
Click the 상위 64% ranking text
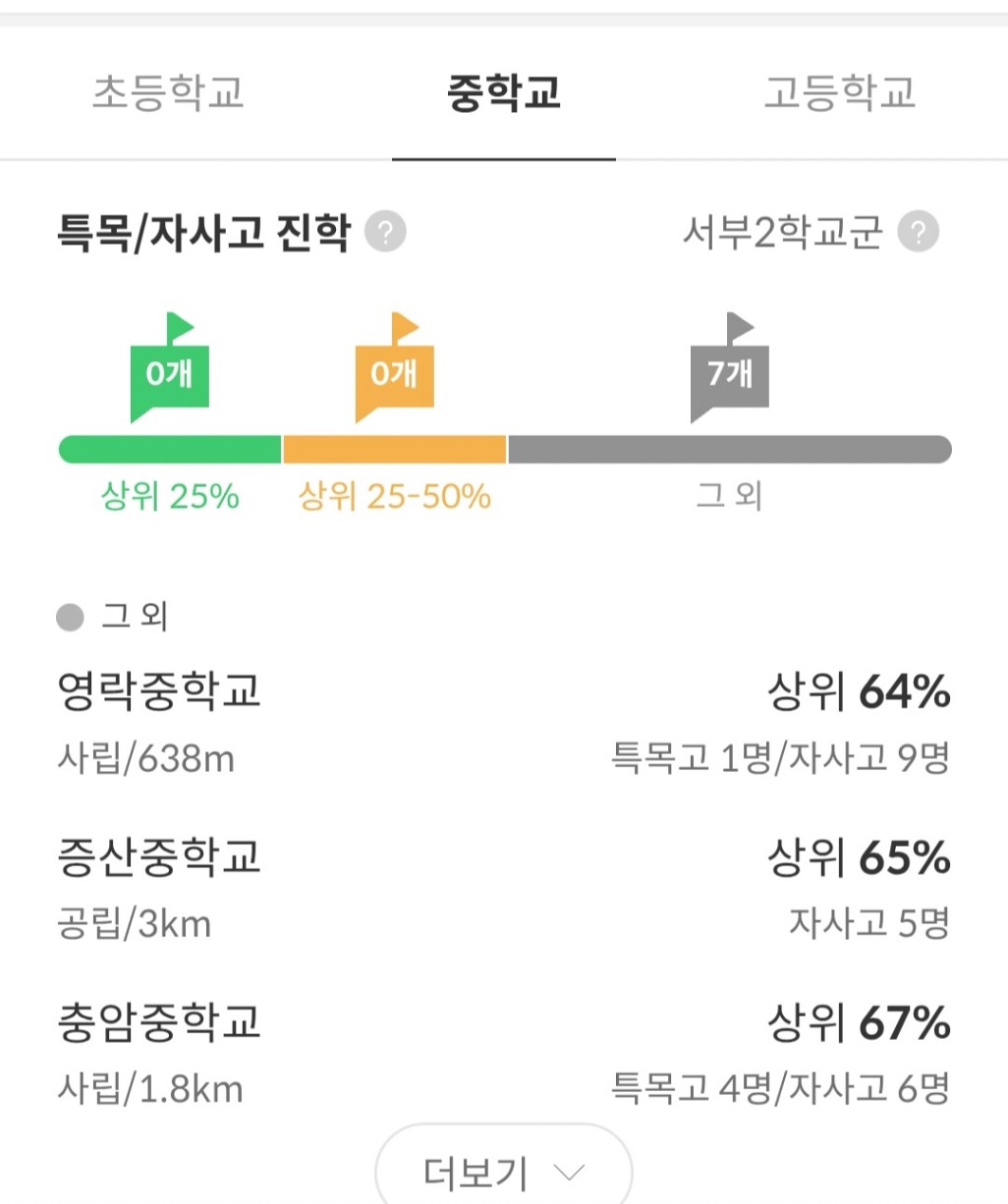pyautogui.click(x=859, y=692)
